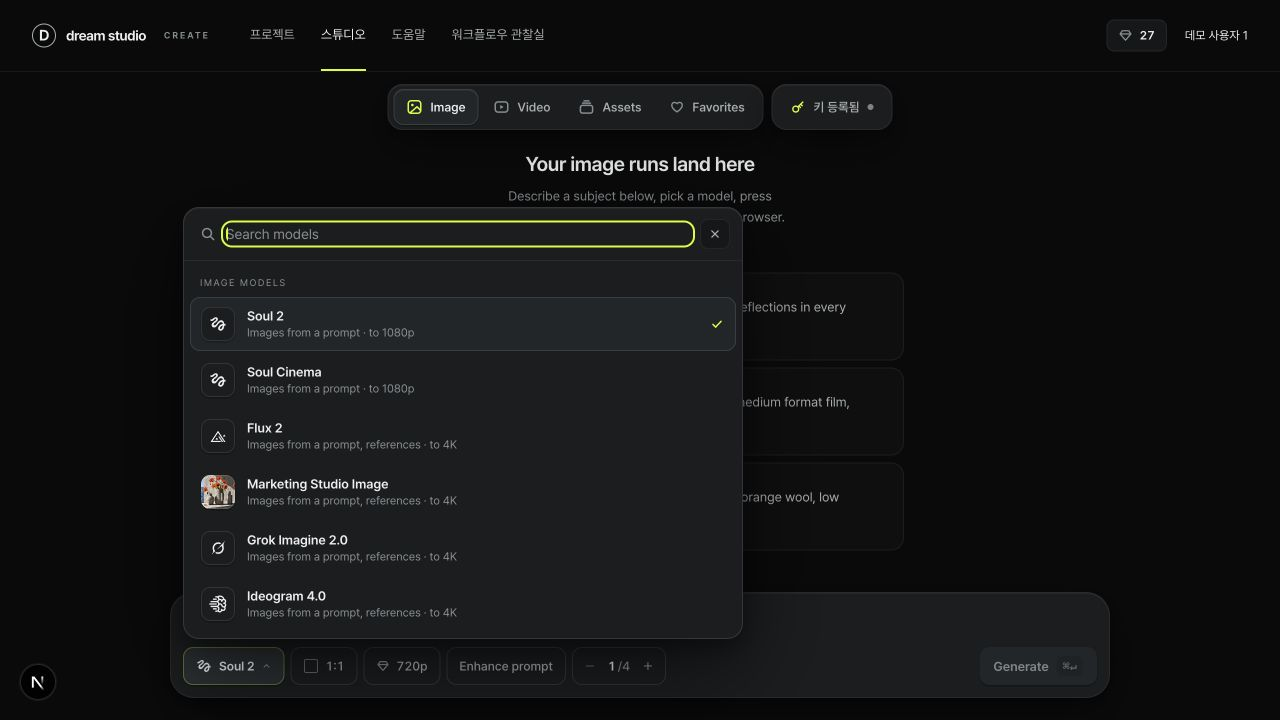Toggle the Enhance prompt option
The height and width of the screenshot is (720, 1280).
pos(506,666)
